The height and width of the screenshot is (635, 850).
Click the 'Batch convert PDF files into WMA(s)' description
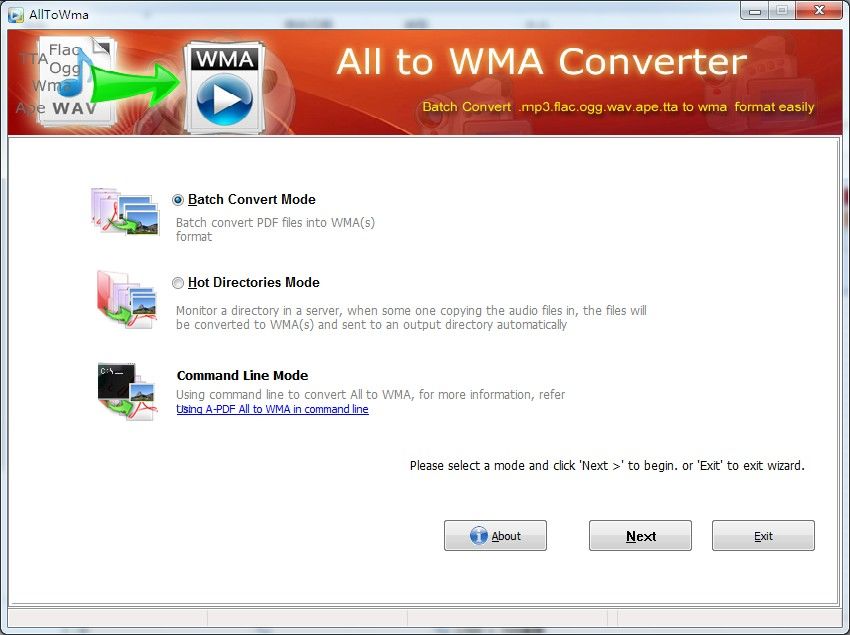tap(275, 229)
